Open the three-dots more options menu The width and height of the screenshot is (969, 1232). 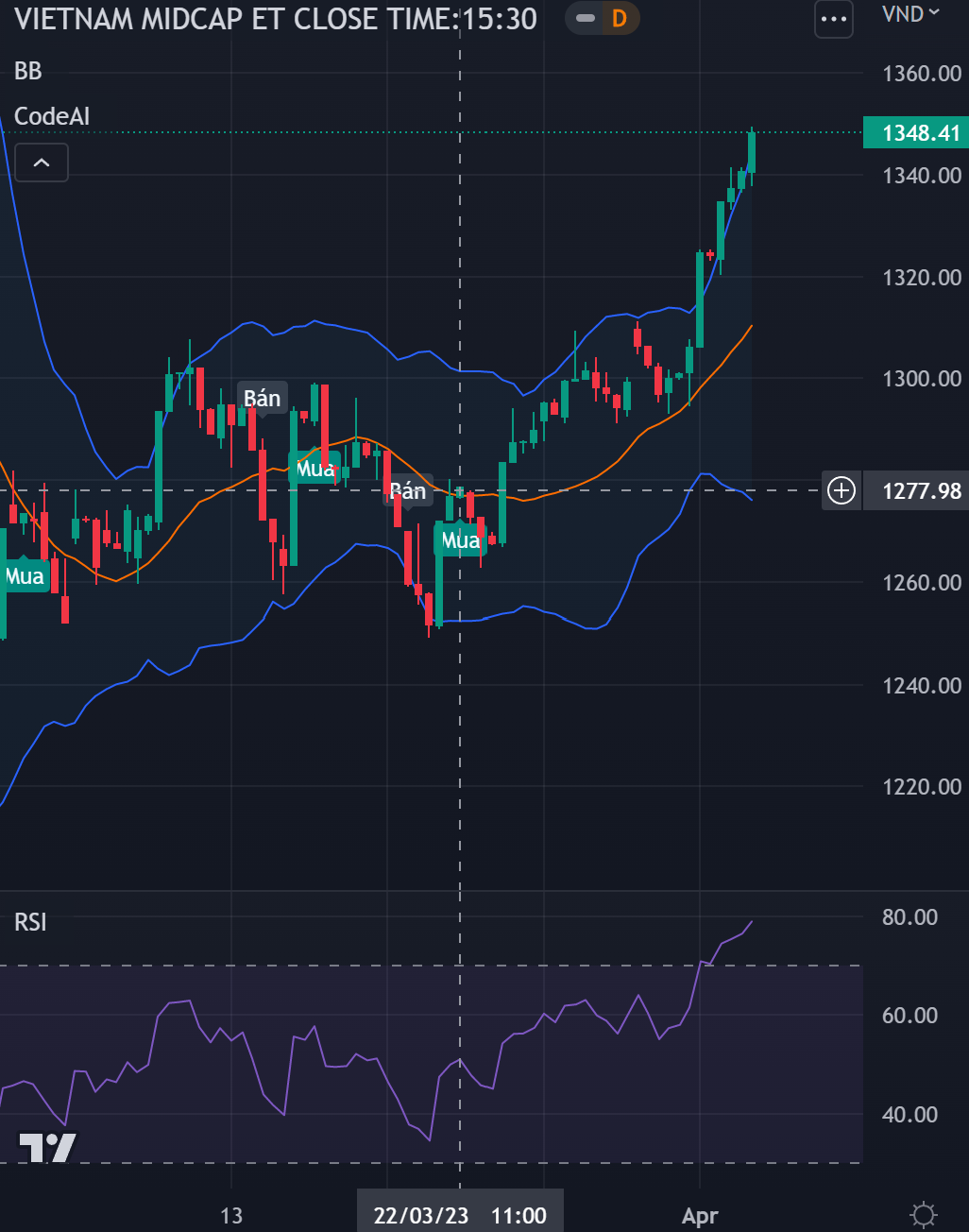pyautogui.click(x=833, y=19)
